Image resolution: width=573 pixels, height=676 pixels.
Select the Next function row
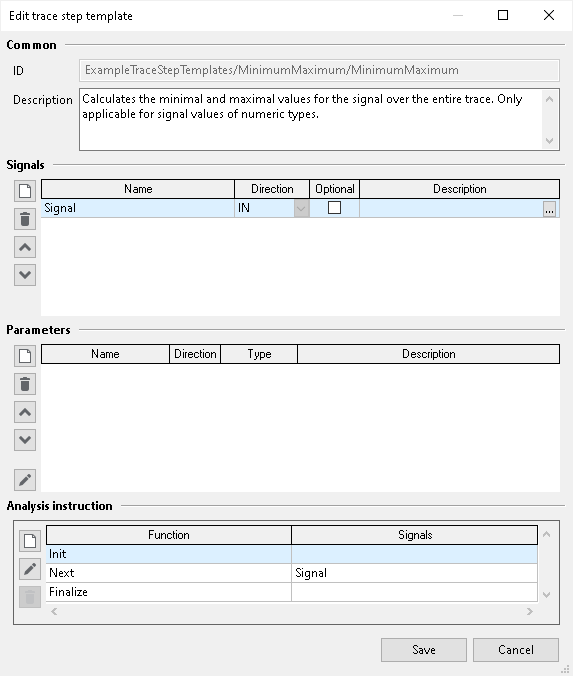click(292, 573)
